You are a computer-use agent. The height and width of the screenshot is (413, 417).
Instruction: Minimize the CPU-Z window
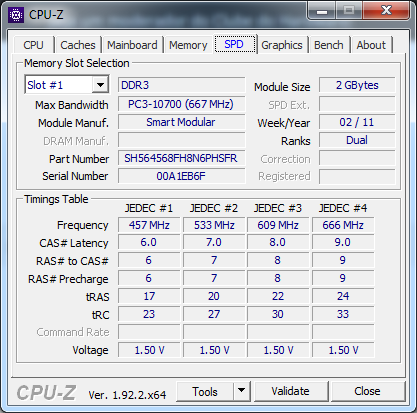point(322,11)
